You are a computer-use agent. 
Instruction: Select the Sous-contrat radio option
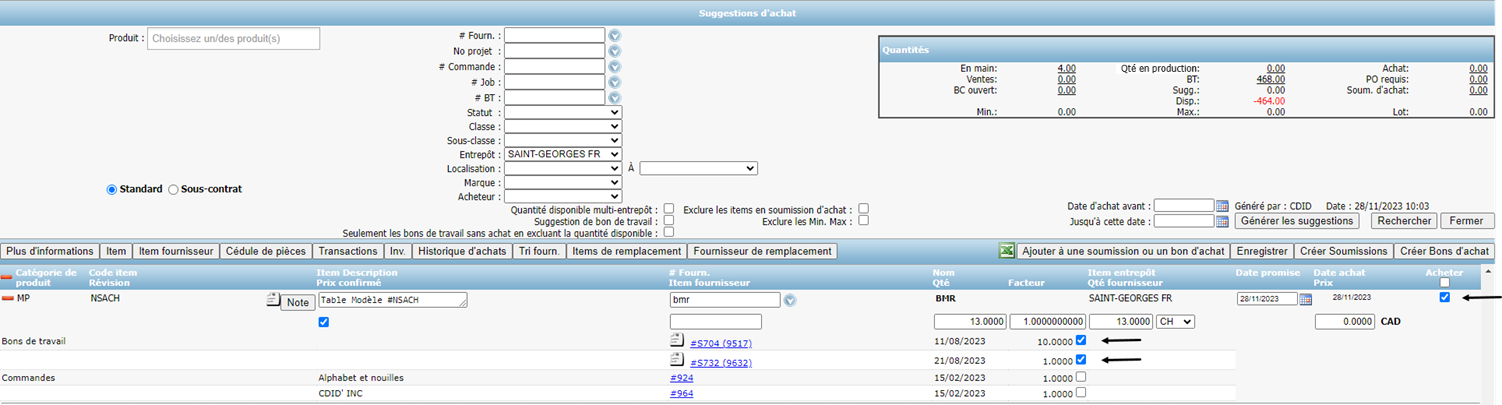pyautogui.click(x=173, y=189)
